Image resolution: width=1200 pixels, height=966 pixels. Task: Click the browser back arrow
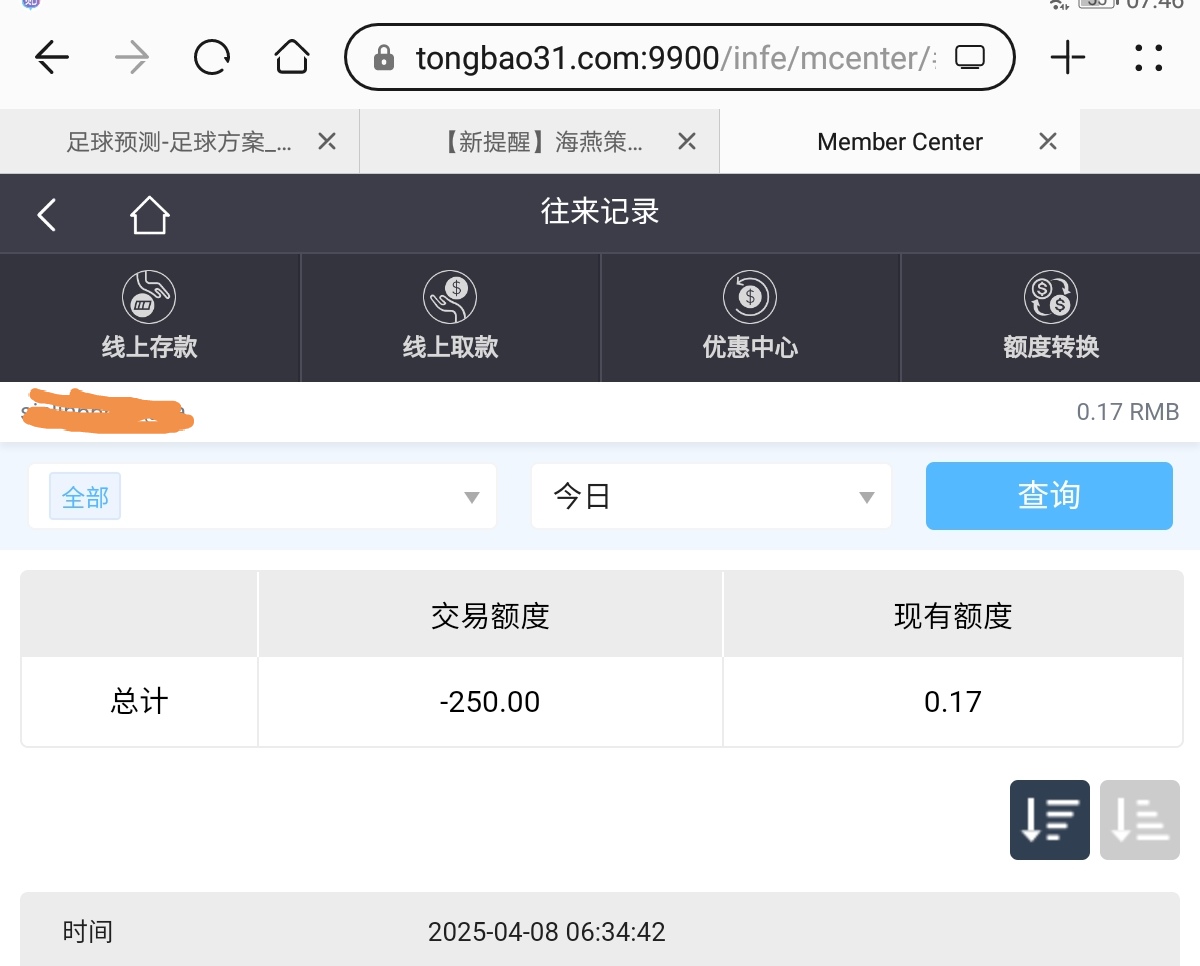52,58
